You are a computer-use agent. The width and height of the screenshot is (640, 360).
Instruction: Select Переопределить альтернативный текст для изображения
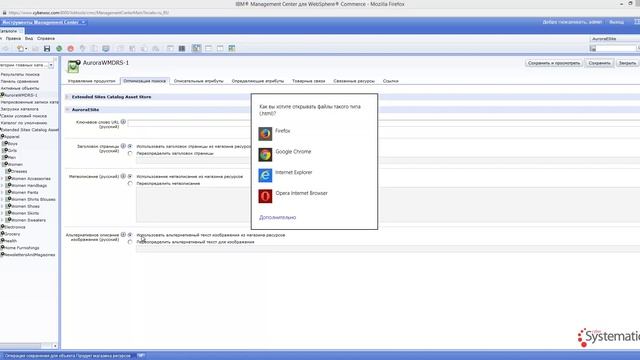click(x=130, y=242)
